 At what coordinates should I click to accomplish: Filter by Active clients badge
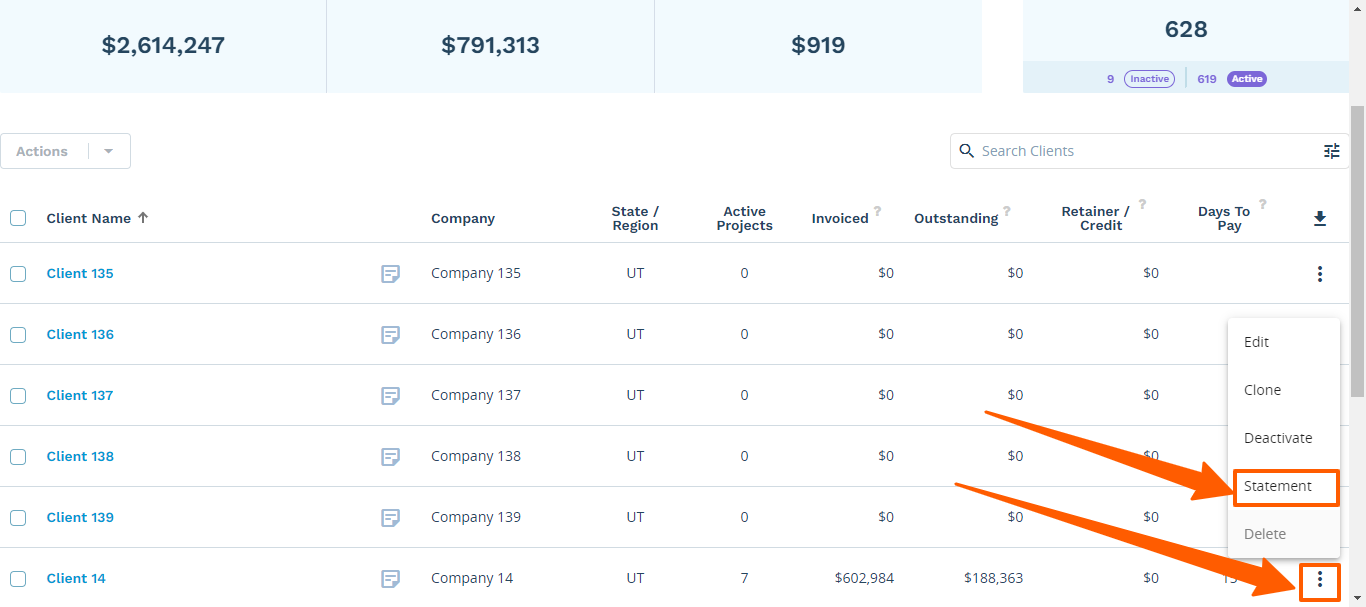click(1247, 79)
